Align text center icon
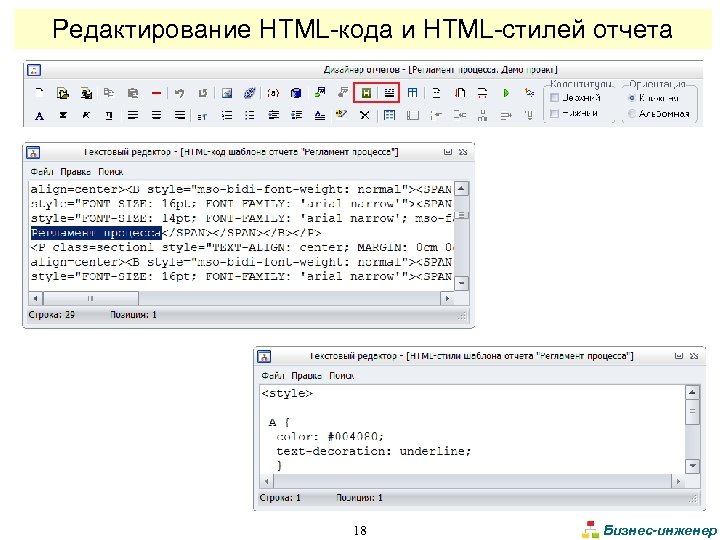Image resolution: width=720 pixels, height=540 pixels. 156,116
